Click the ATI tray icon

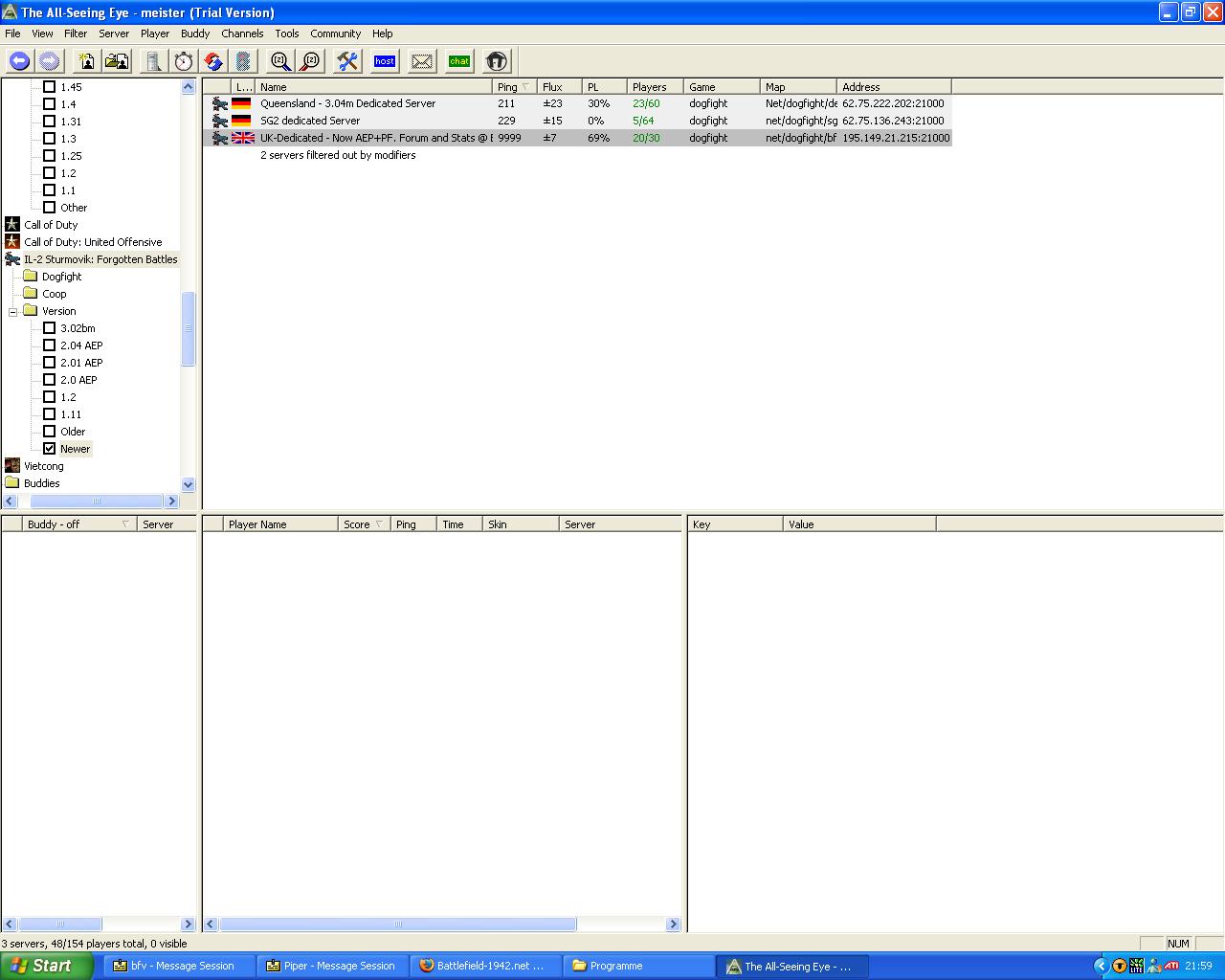coord(1170,966)
